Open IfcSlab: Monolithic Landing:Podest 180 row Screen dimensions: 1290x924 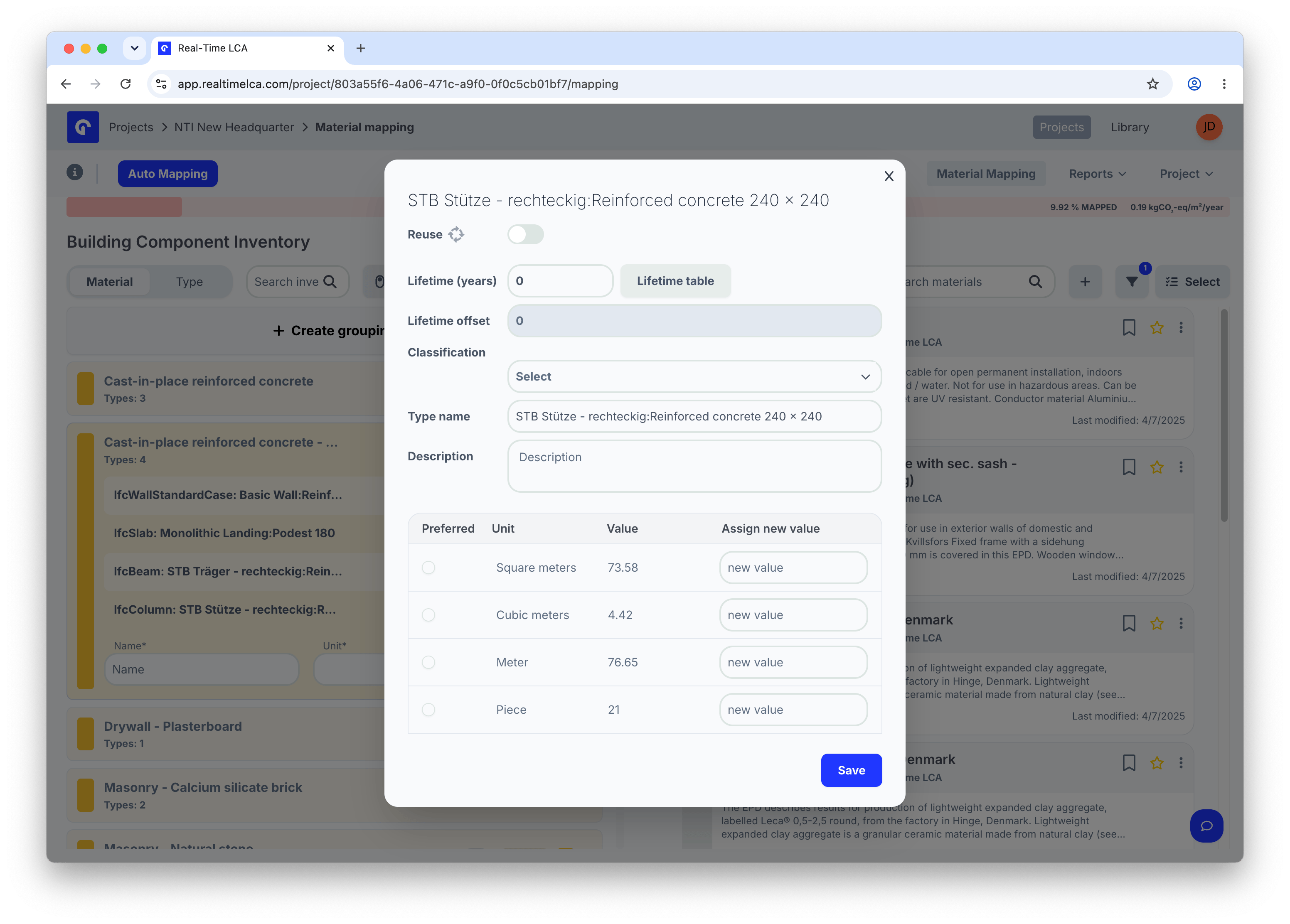245,533
